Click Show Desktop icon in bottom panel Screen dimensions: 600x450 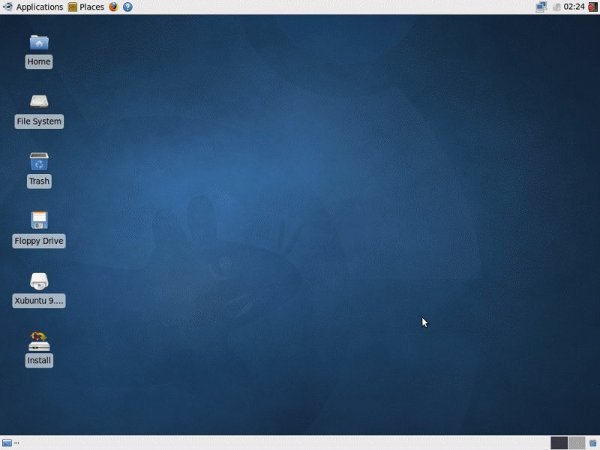pos(7,443)
